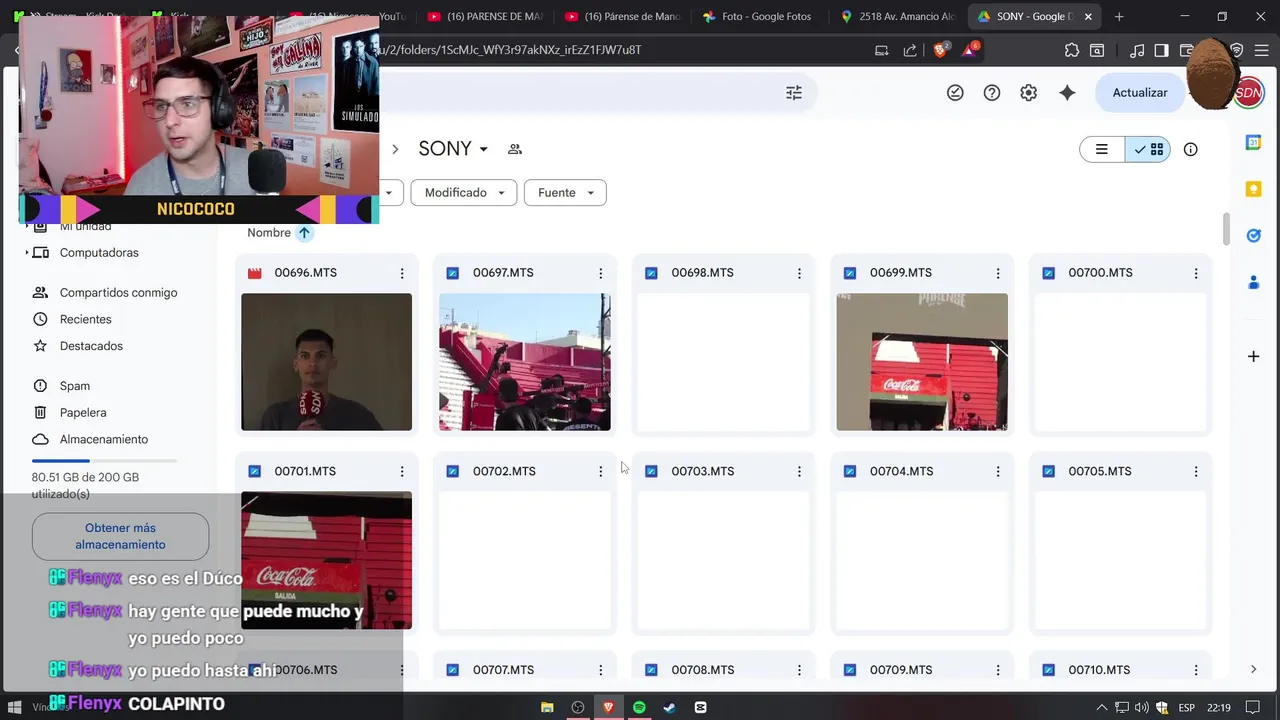The image size is (1280, 720).
Task: Open Spotify from the taskbar
Action: [639, 707]
